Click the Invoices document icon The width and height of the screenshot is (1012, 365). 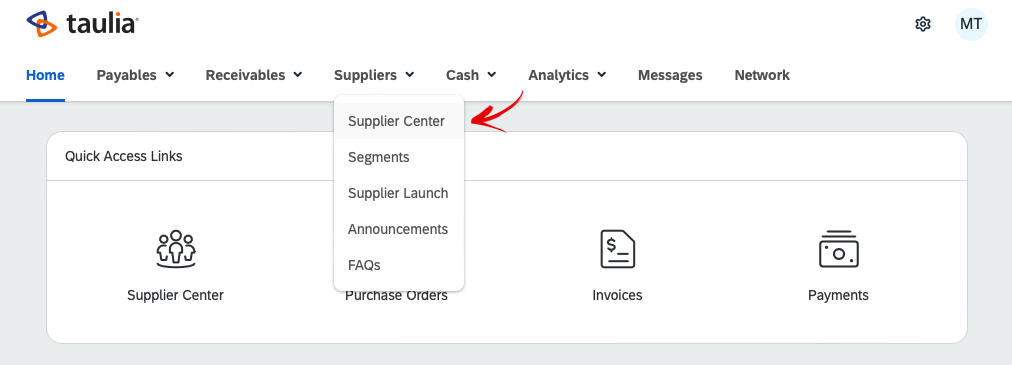pyautogui.click(x=618, y=249)
